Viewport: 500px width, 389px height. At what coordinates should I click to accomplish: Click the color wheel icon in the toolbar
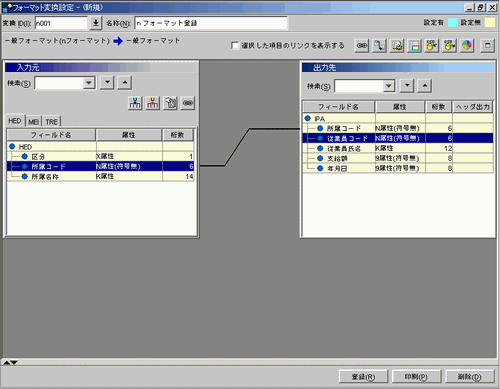467,46
